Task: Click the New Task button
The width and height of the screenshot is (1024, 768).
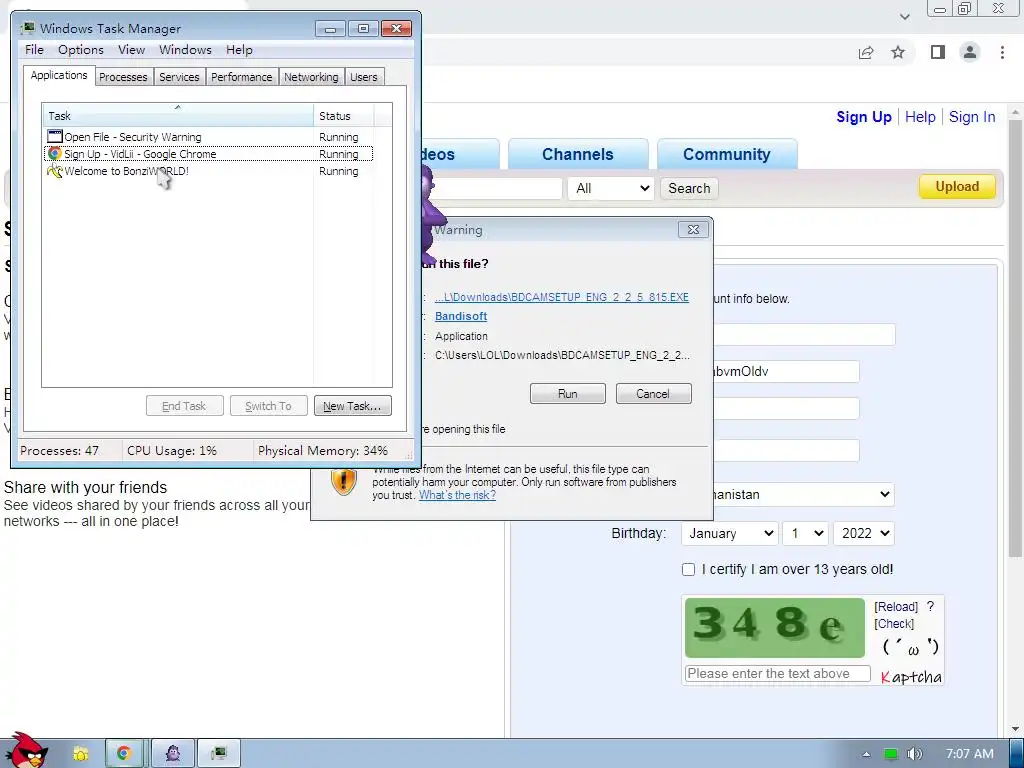Action: tap(353, 406)
